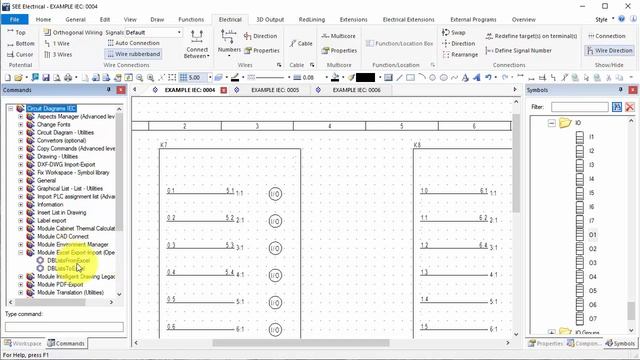Click the Undo arrow icon
The image size is (640, 360).
pos(488,77)
